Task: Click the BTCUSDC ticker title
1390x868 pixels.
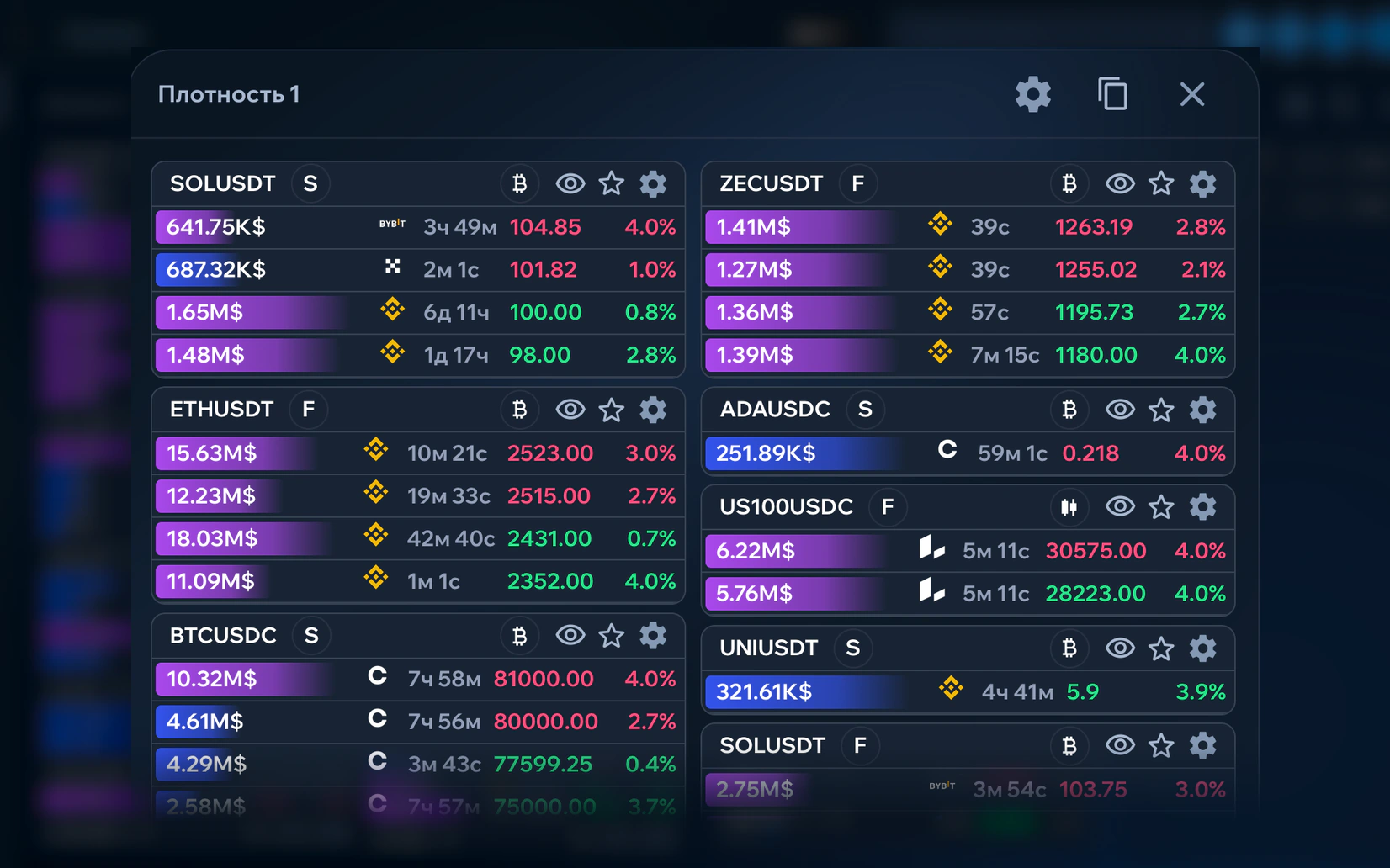Action: point(223,635)
